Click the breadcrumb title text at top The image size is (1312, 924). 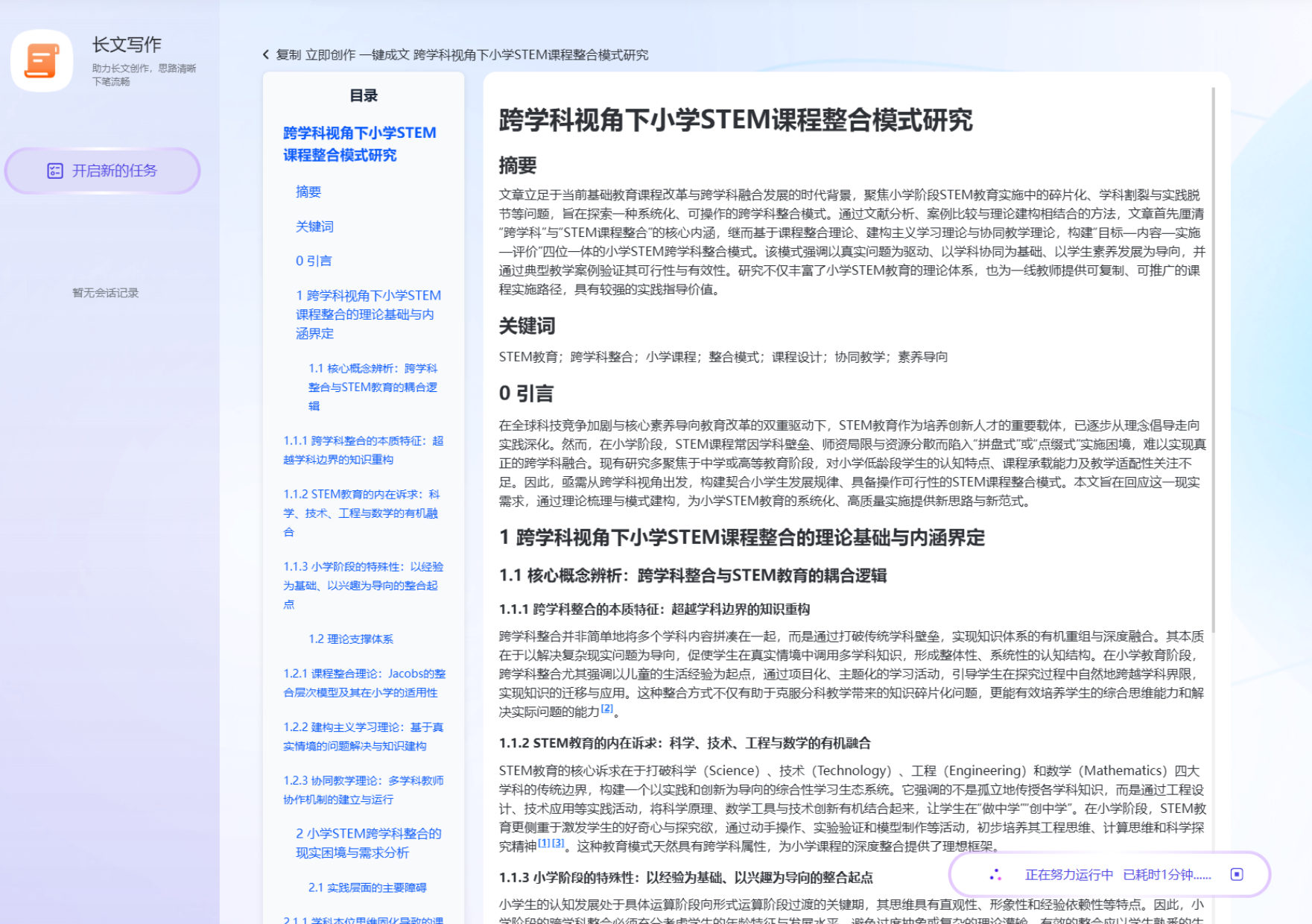(462, 54)
